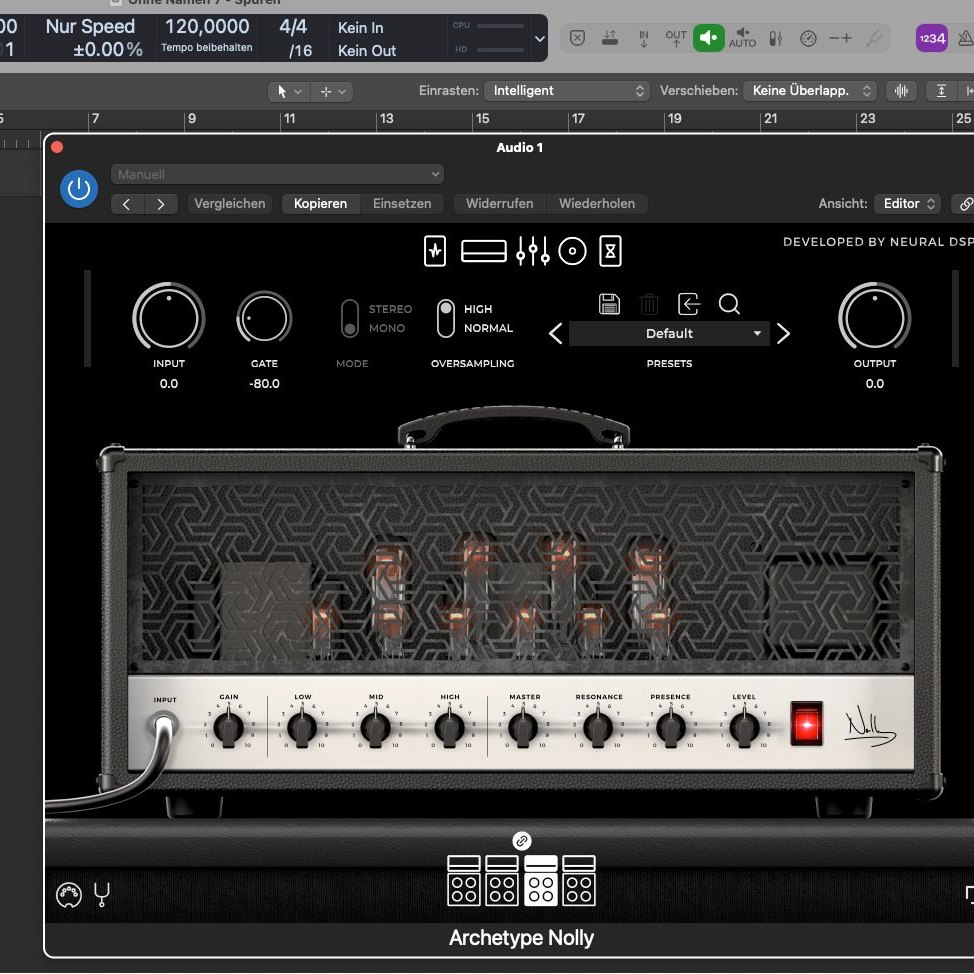The width and height of the screenshot is (974, 974).
Task: Click the delete preset trash icon
Action: [x=649, y=304]
